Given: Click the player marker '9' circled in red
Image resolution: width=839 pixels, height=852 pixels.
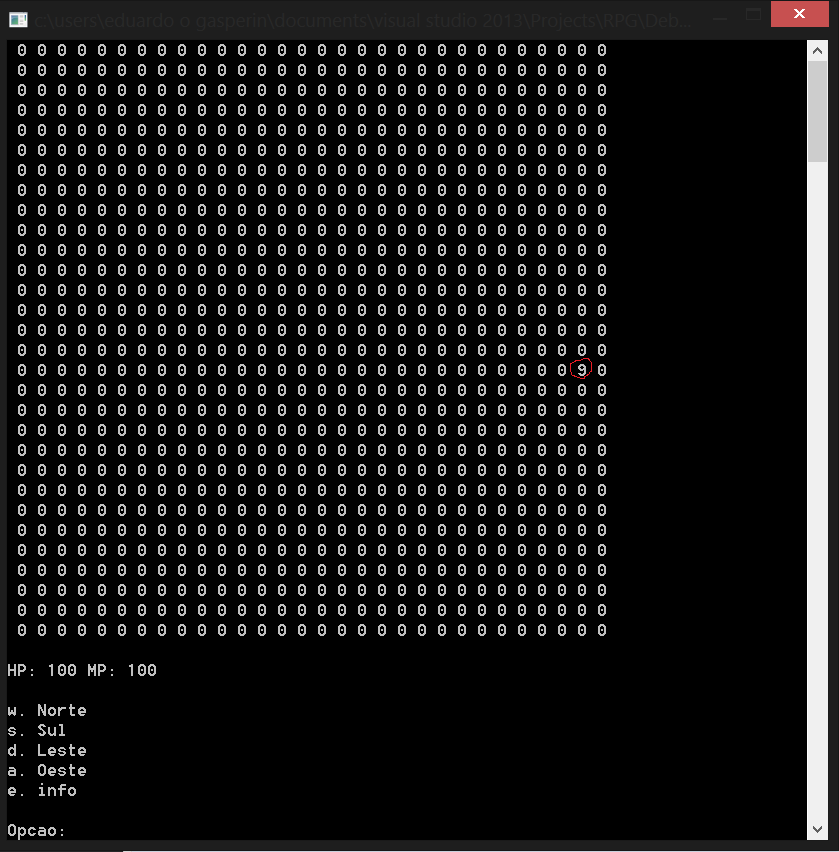Looking at the screenshot, I should pyautogui.click(x=581, y=369).
